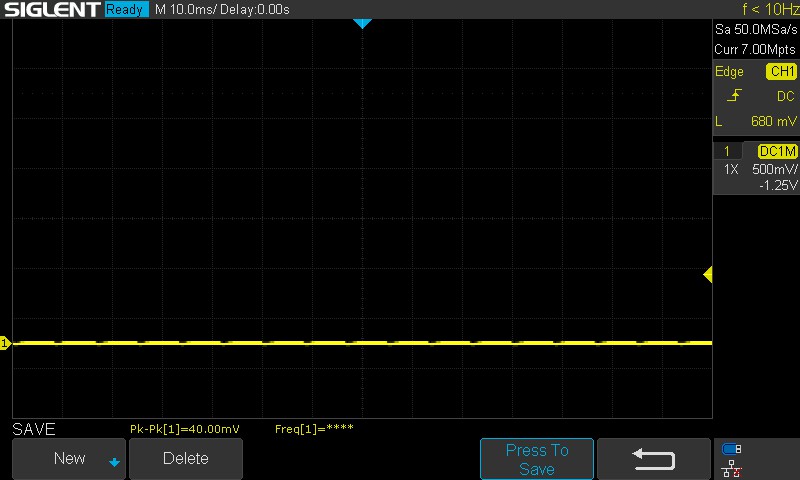
Task: Click the Edge trigger type label
Action: tap(729, 71)
